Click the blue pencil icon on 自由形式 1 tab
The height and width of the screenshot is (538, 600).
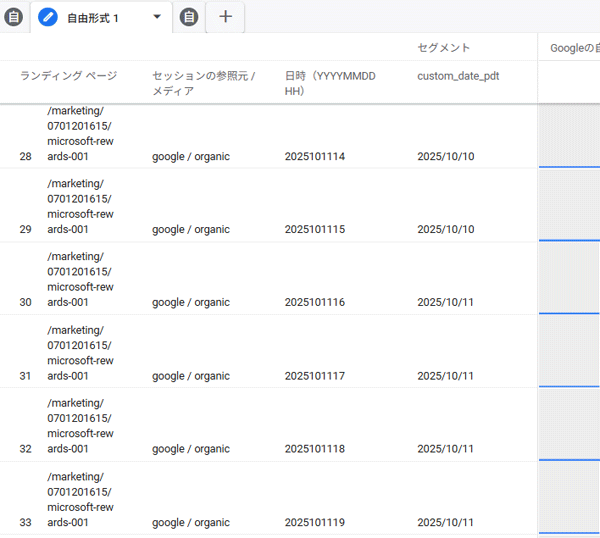[x=48, y=17]
